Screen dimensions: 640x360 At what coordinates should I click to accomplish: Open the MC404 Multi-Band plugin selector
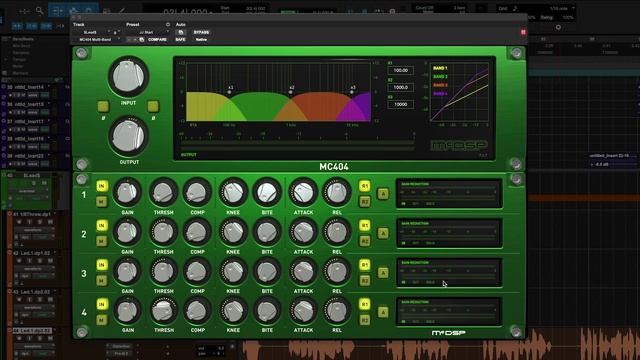(97, 40)
